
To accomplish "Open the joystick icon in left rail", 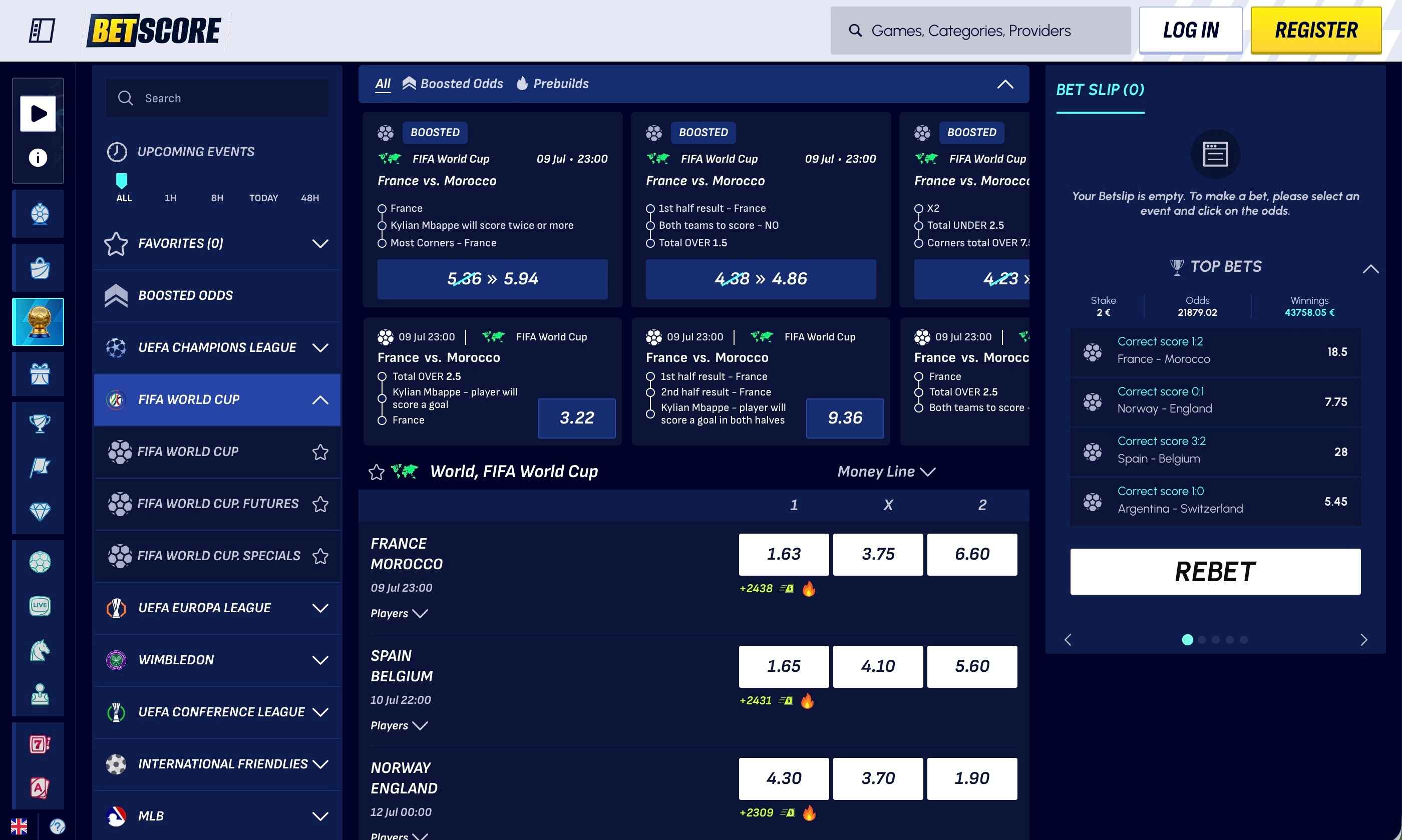I will (x=40, y=694).
